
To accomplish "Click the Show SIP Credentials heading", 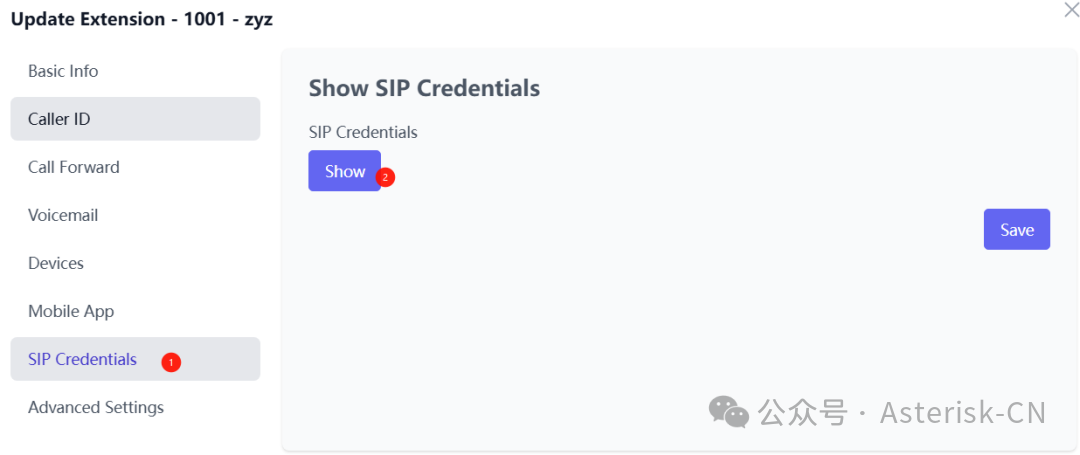I will 424,88.
